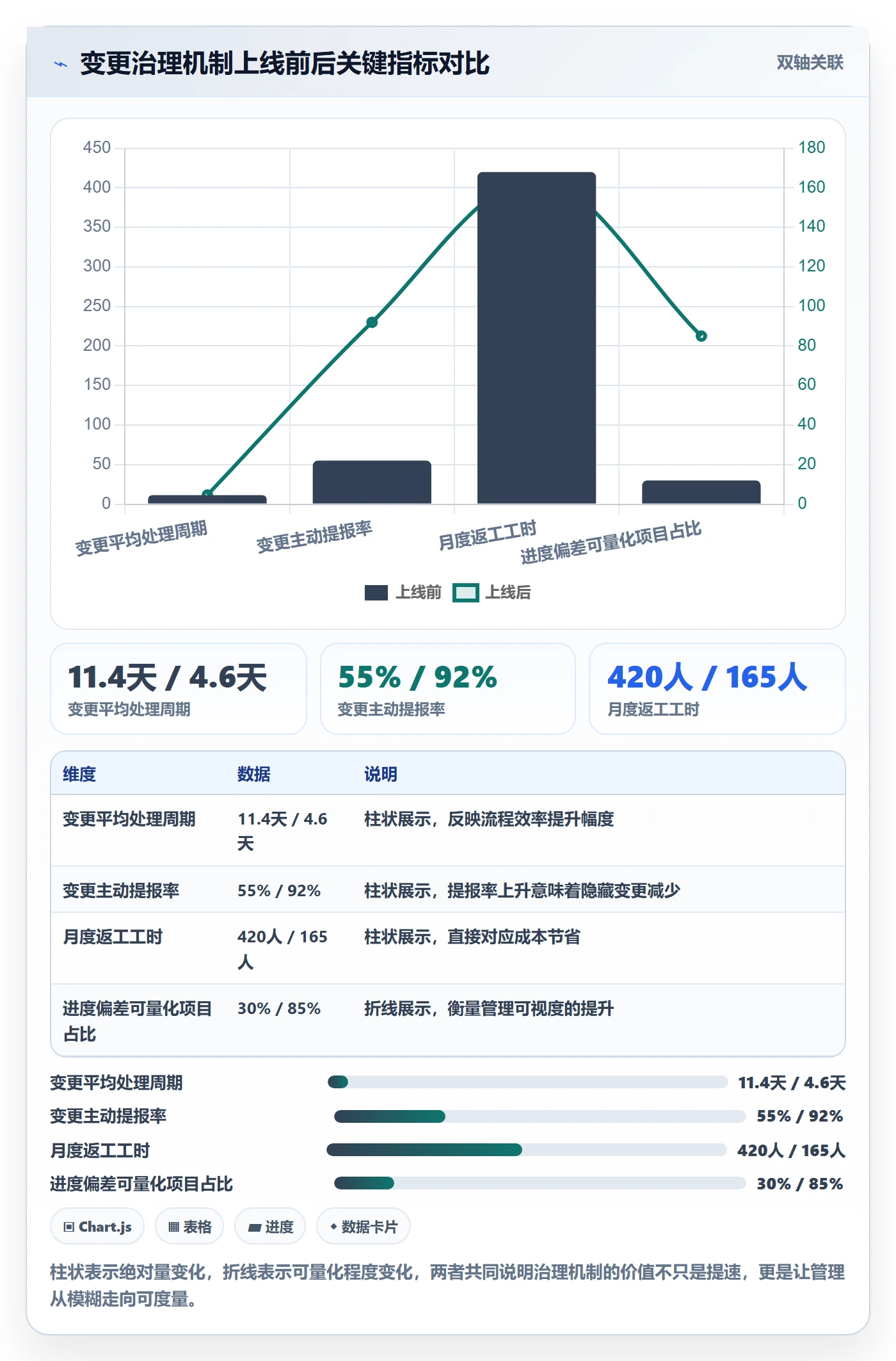Open the 420人 / 165人 data card
This screenshot has height=1361, width=896.
point(717,689)
